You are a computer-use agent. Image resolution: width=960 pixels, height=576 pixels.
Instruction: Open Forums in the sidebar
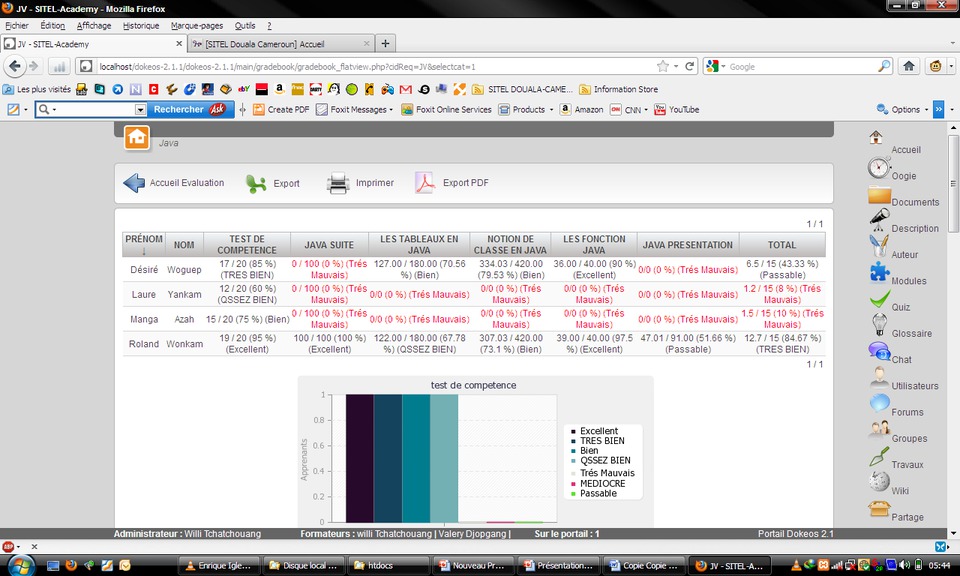[907, 413]
